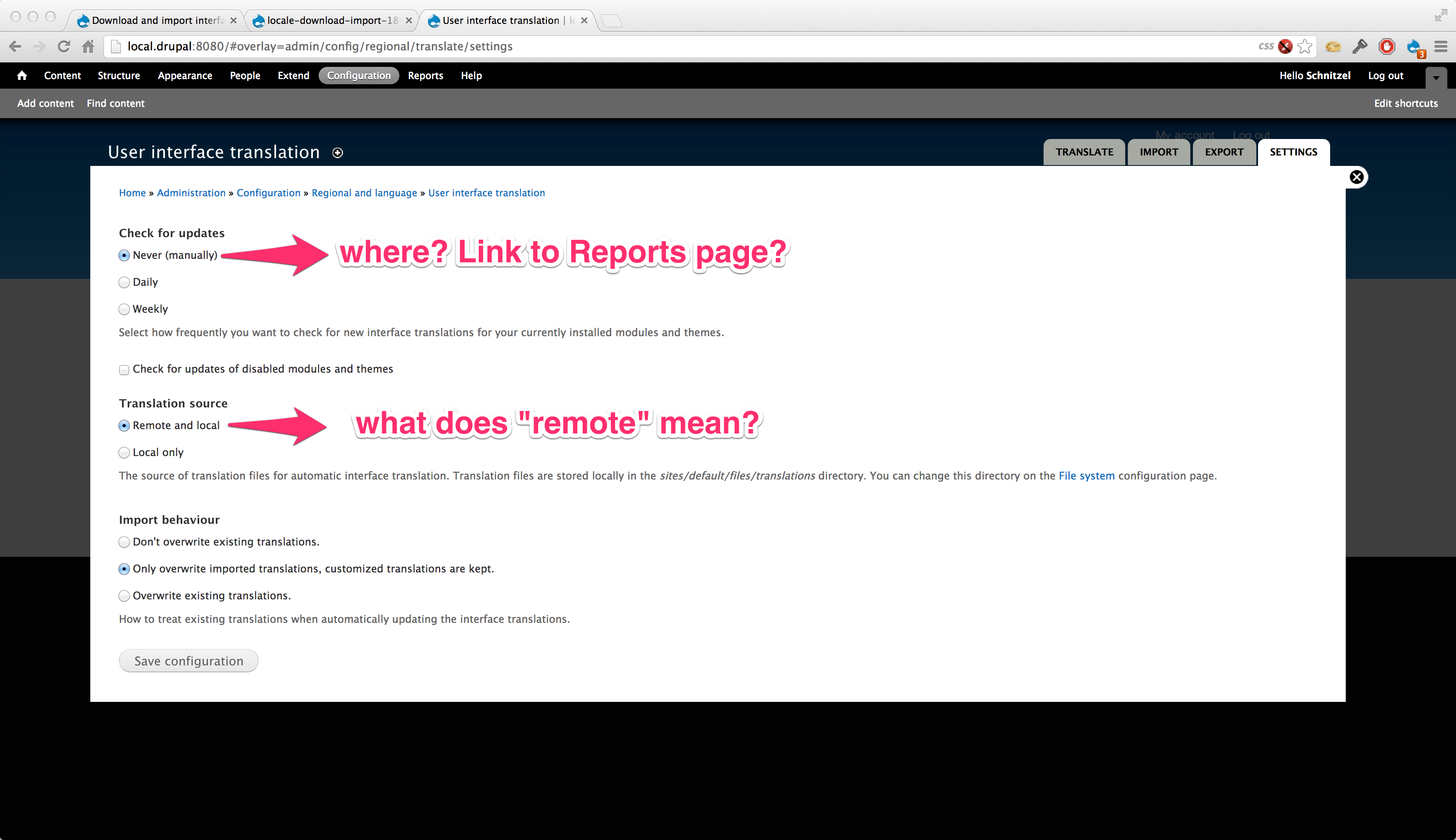Image resolution: width=1456 pixels, height=840 pixels.
Task: Switch to the Import tab
Action: pyautogui.click(x=1159, y=152)
